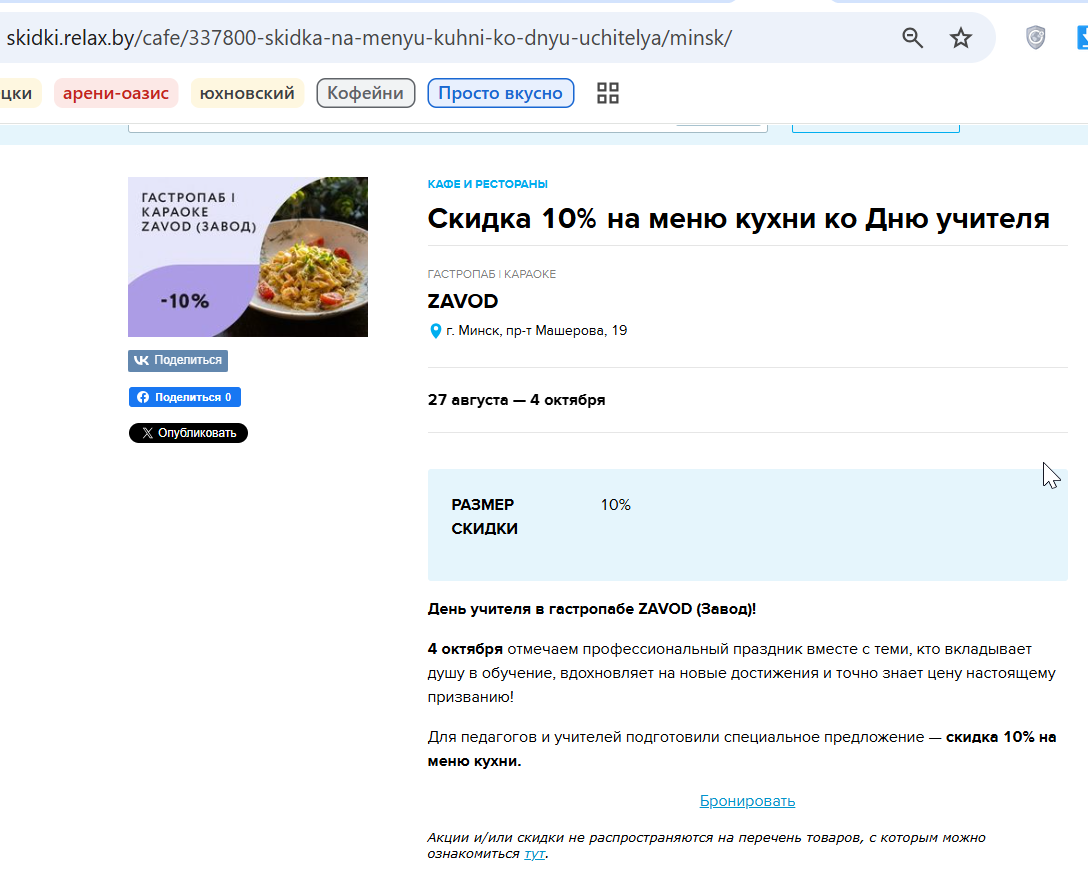The width and height of the screenshot is (1088, 879).
Task: Open the Просто вкусно bookmark folder
Action: [x=500, y=93]
